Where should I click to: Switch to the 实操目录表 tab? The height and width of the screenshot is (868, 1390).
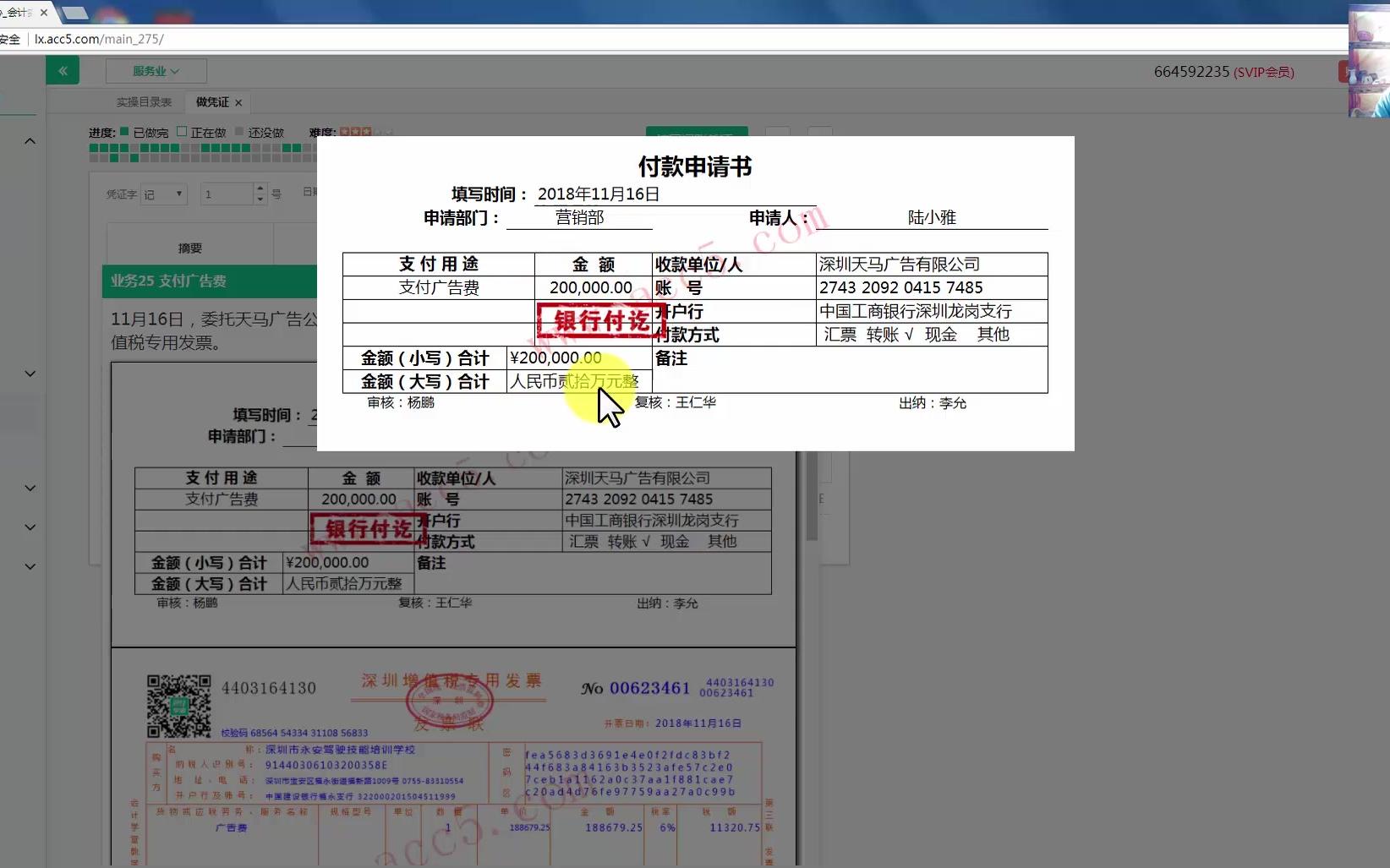click(x=143, y=101)
